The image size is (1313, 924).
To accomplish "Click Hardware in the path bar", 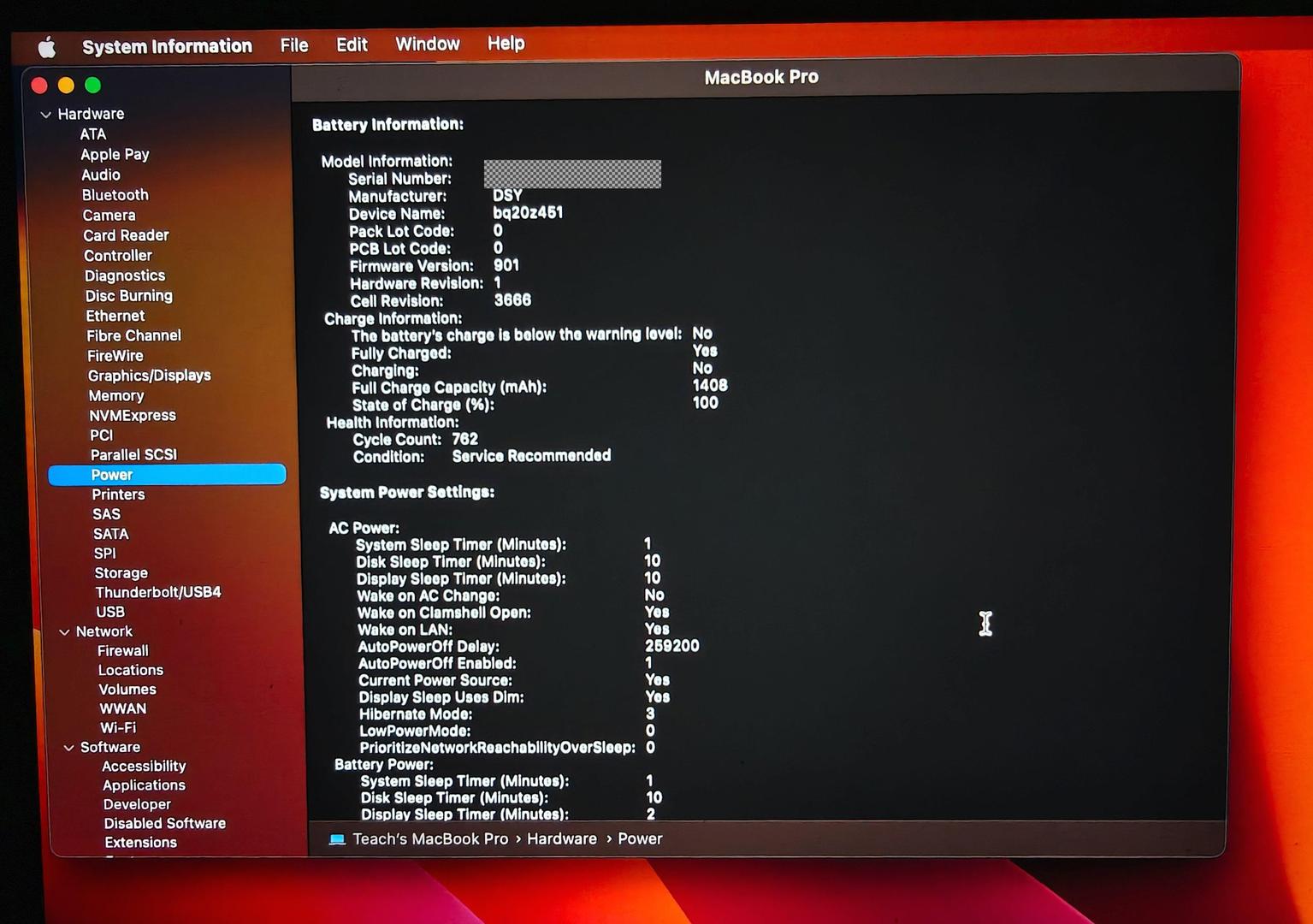I will 562,839.
